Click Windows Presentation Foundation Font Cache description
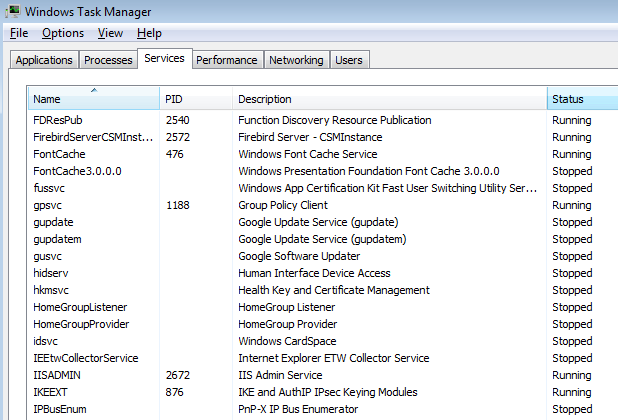 coord(369,171)
